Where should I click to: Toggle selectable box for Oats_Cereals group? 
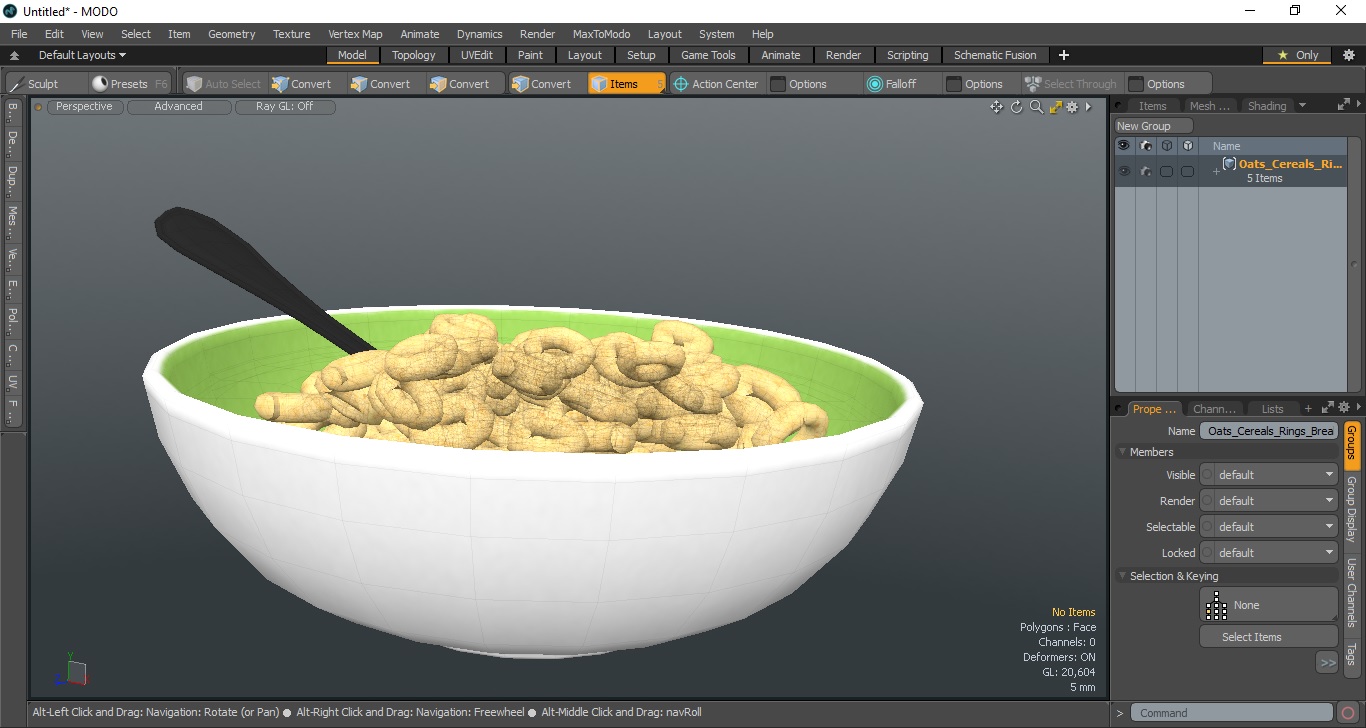point(1166,172)
